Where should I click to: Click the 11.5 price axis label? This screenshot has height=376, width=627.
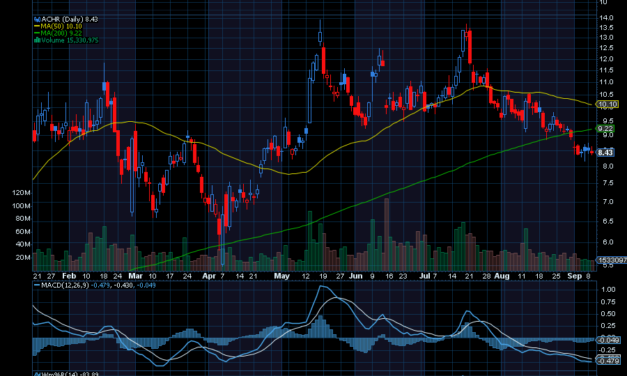tap(606, 70)
